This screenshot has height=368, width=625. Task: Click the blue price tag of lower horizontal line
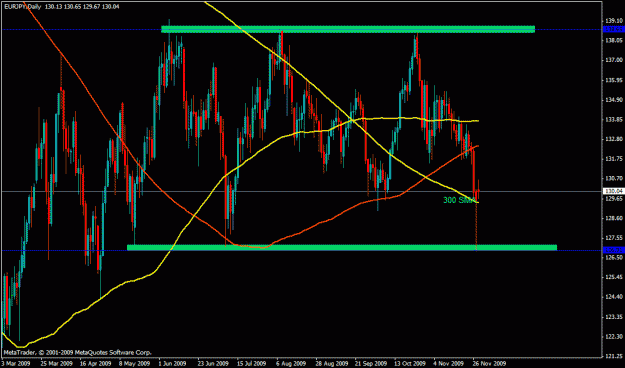(x=614, y=250)
